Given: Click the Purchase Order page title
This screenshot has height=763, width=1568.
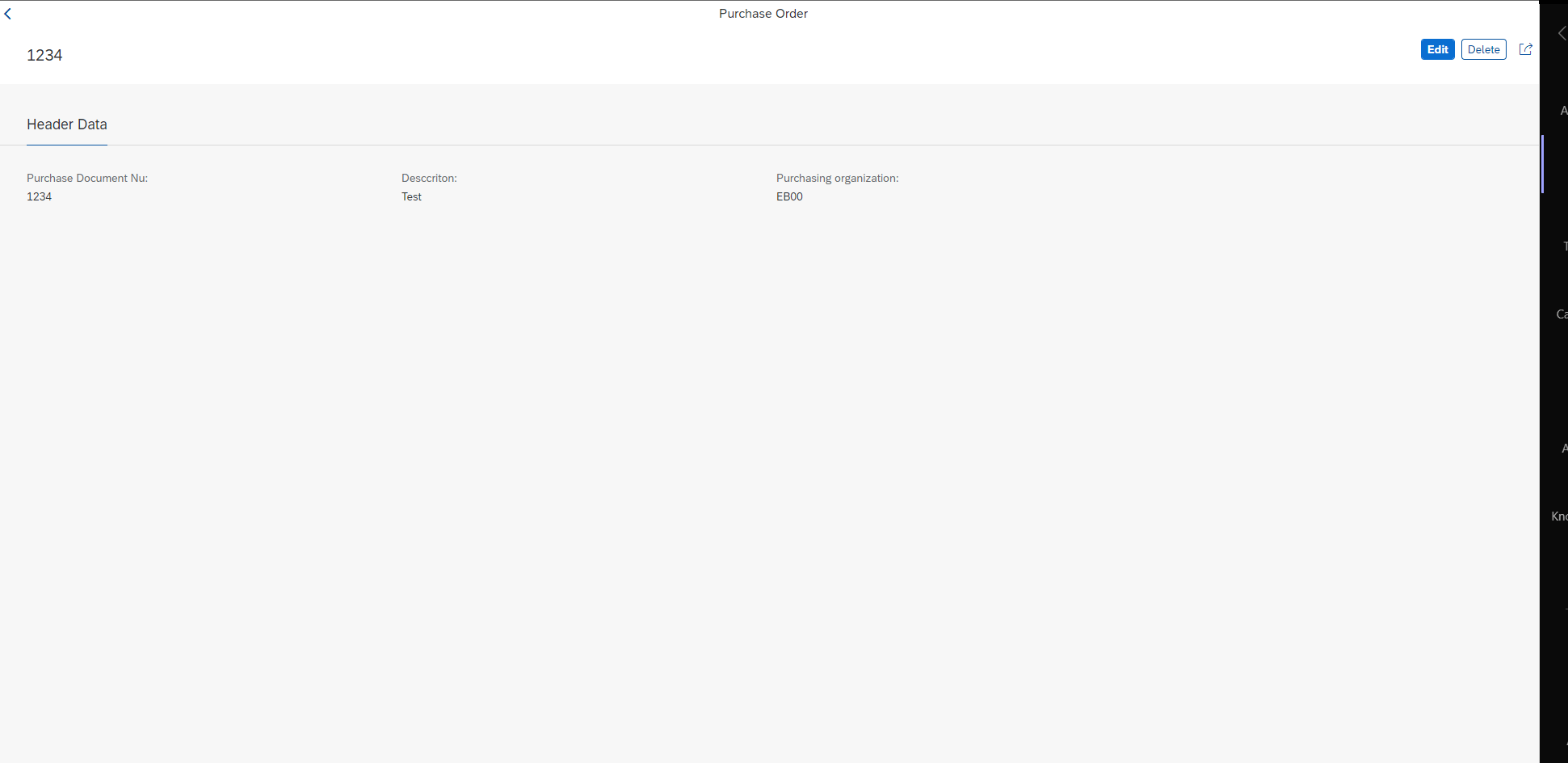Looking at the screenshot, I should pyautogui.click(x=763, y=14).
